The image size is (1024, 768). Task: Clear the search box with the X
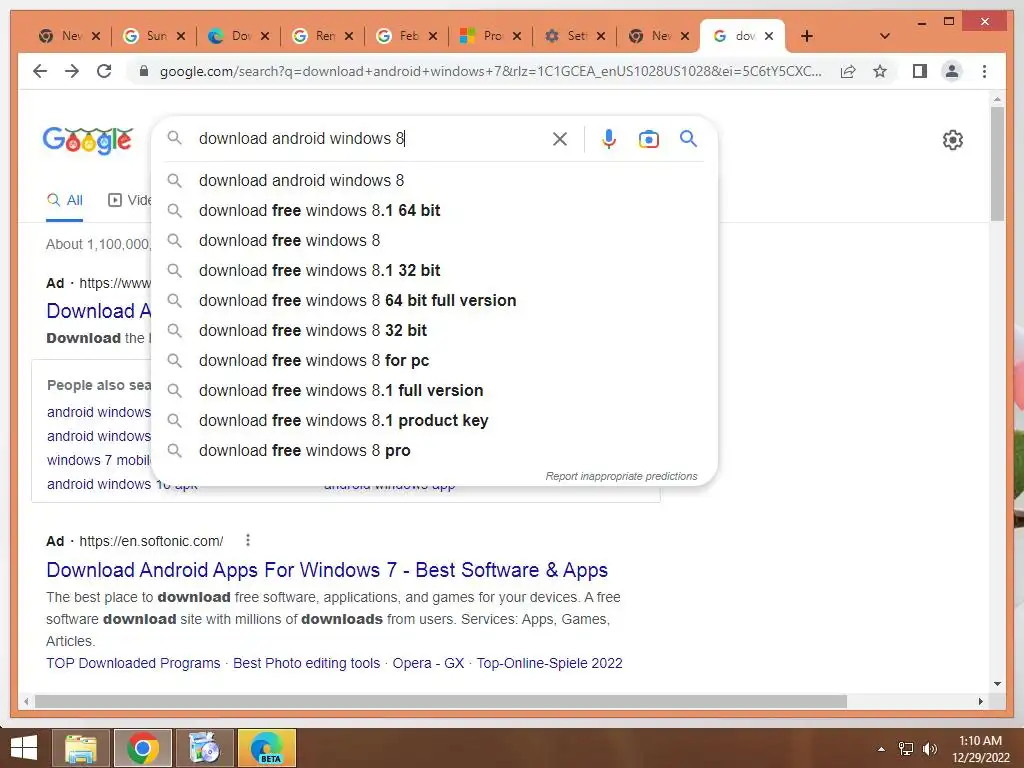(x=560, y=138)
